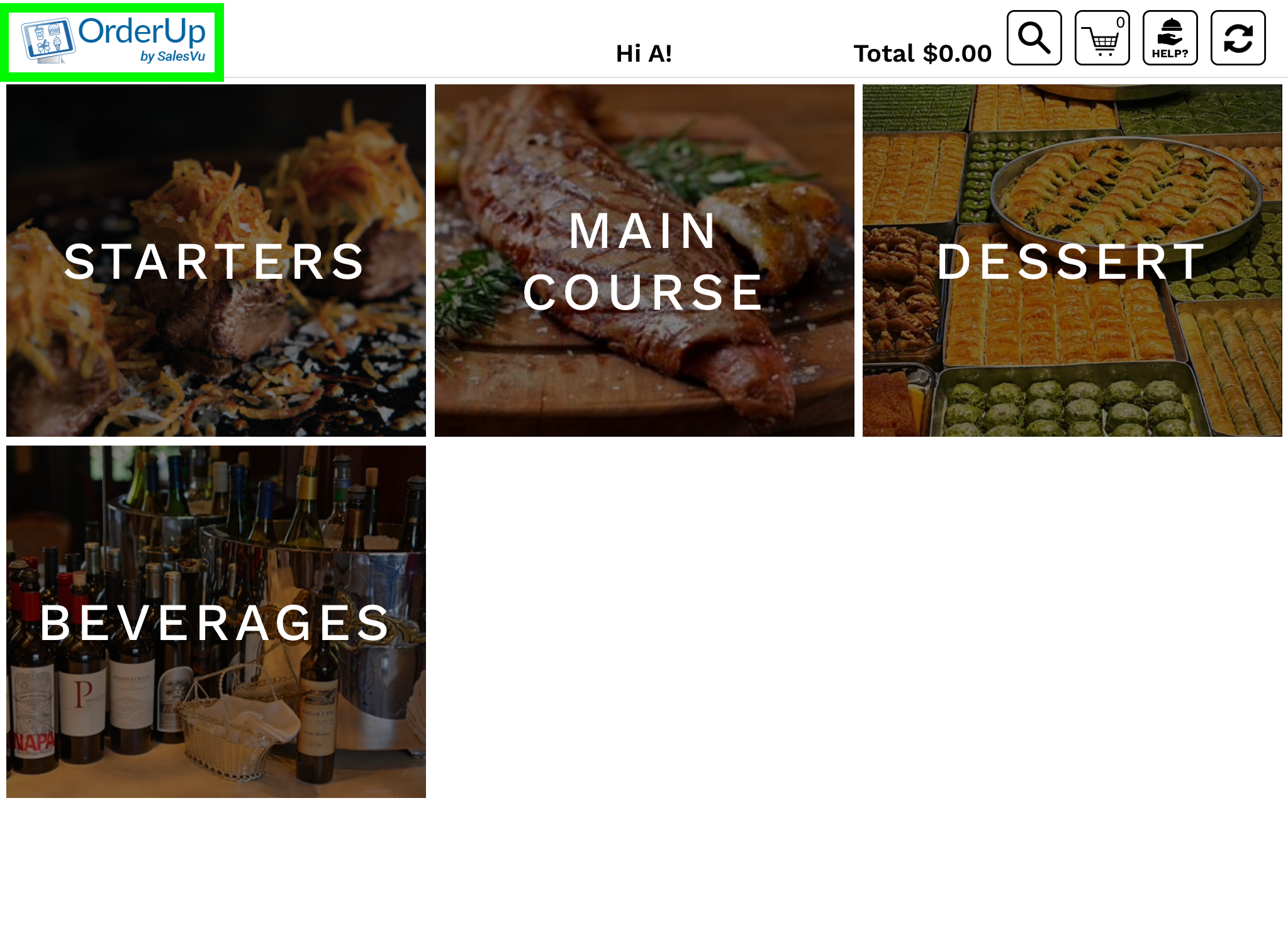1288x944 pixels.
Task: Open the search magnifier icon
Action: click(x=1034, y=38)
